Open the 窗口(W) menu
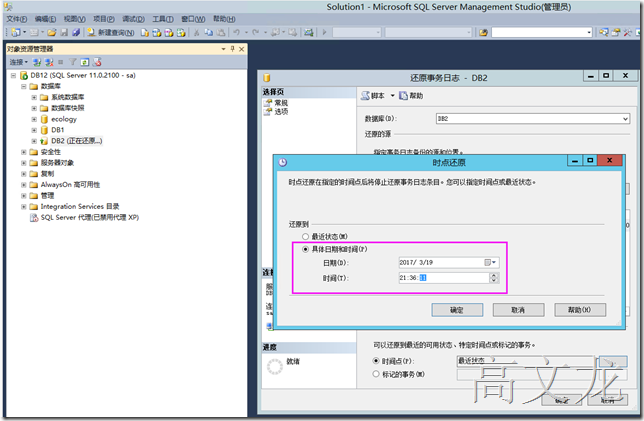Screen dimensions: 644x421 [x=193, y=19]
